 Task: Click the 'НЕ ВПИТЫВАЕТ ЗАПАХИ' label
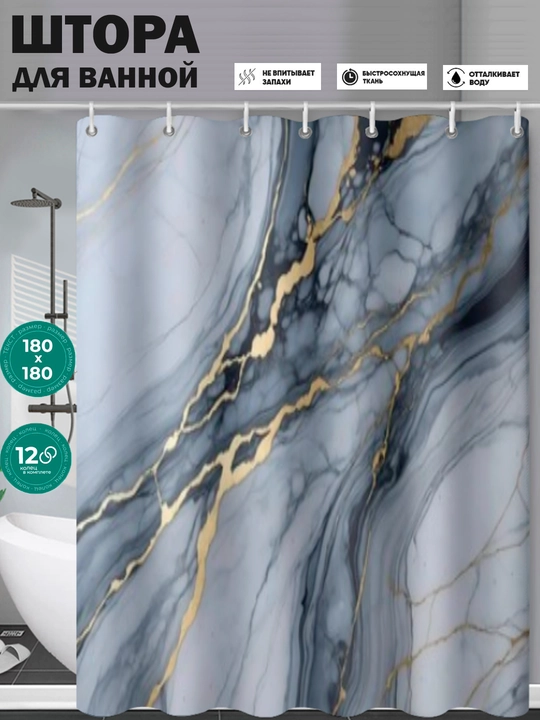pos(288,77)
